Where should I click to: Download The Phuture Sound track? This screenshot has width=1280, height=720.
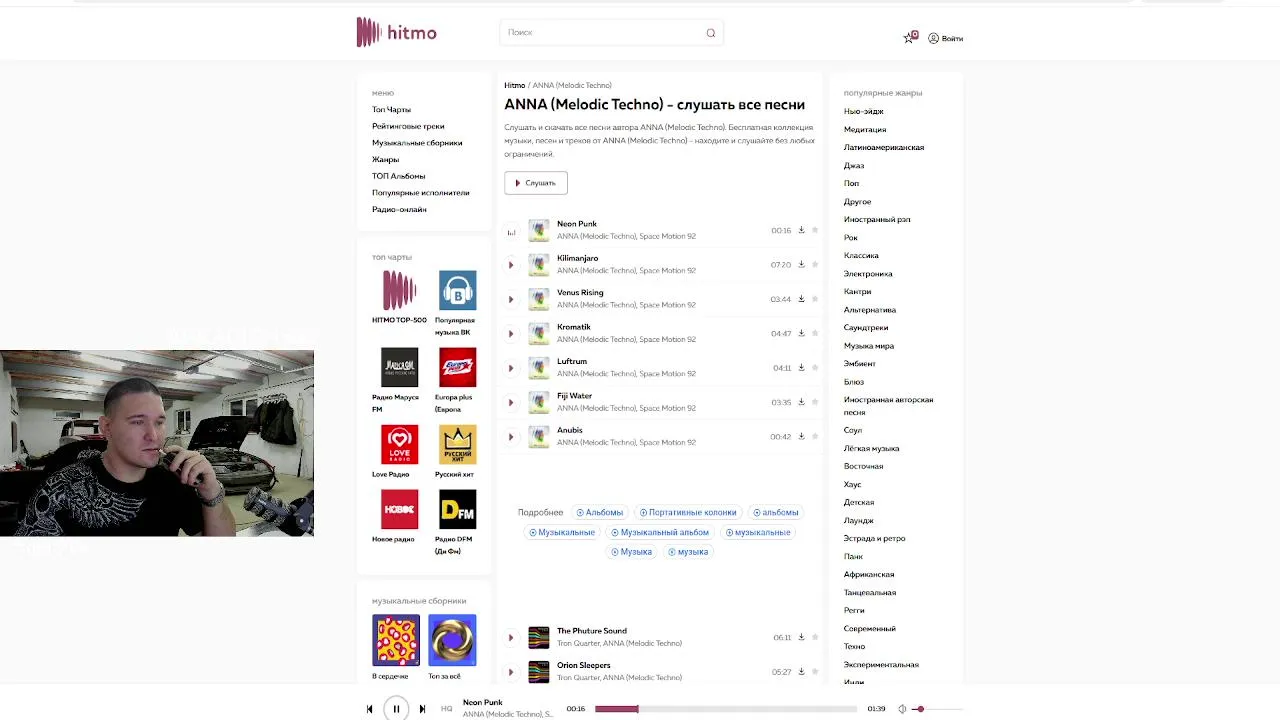tap(801, 636)
